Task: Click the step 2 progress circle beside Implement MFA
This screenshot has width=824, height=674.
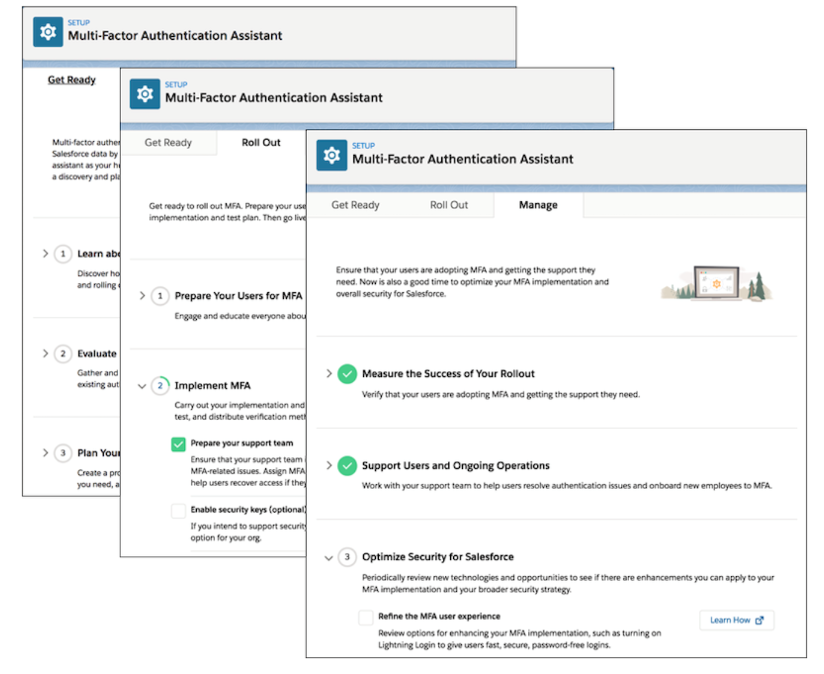Action: click(x=160, y=386)
